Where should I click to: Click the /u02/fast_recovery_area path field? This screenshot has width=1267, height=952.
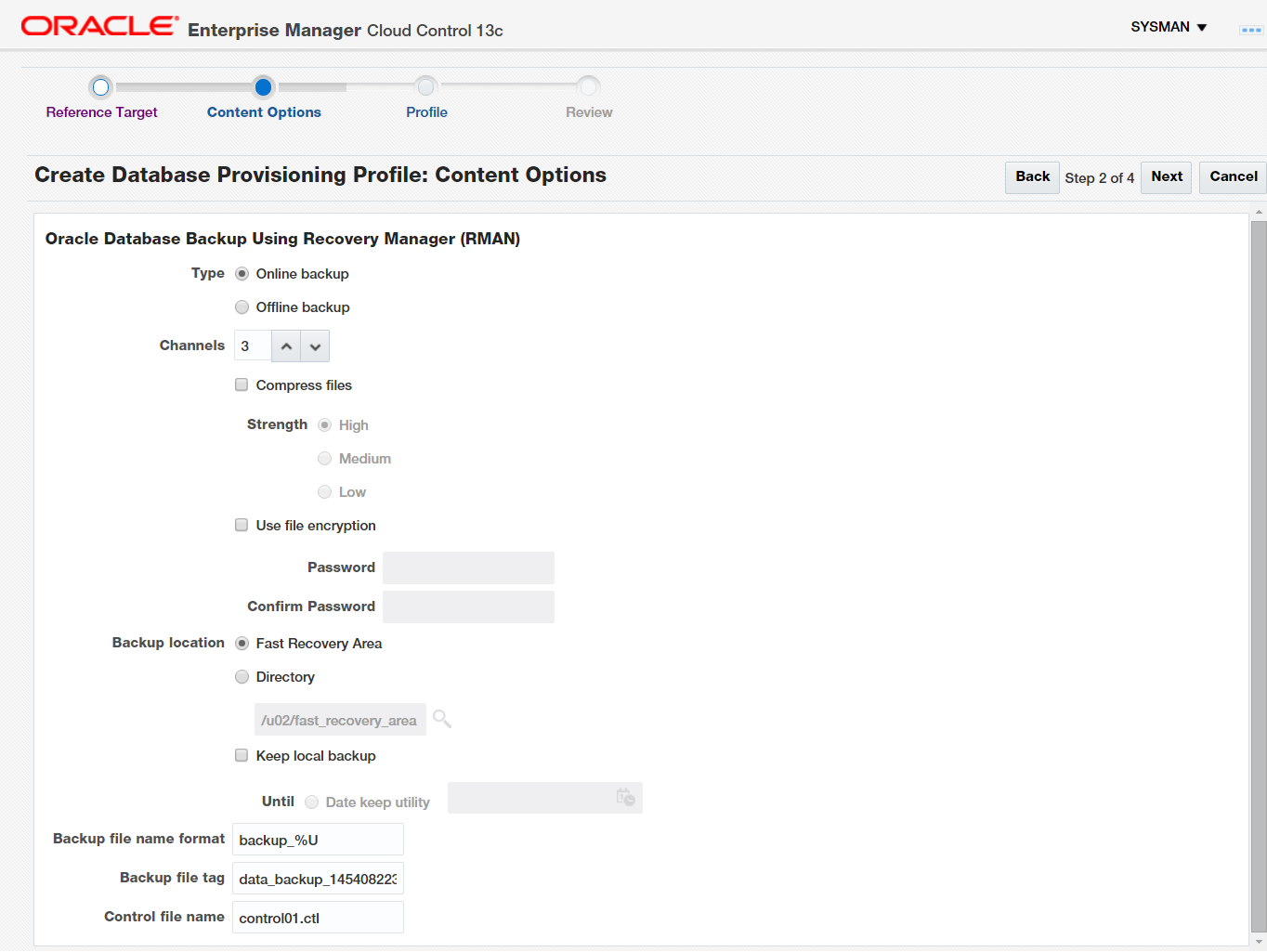tap(340, 720)
